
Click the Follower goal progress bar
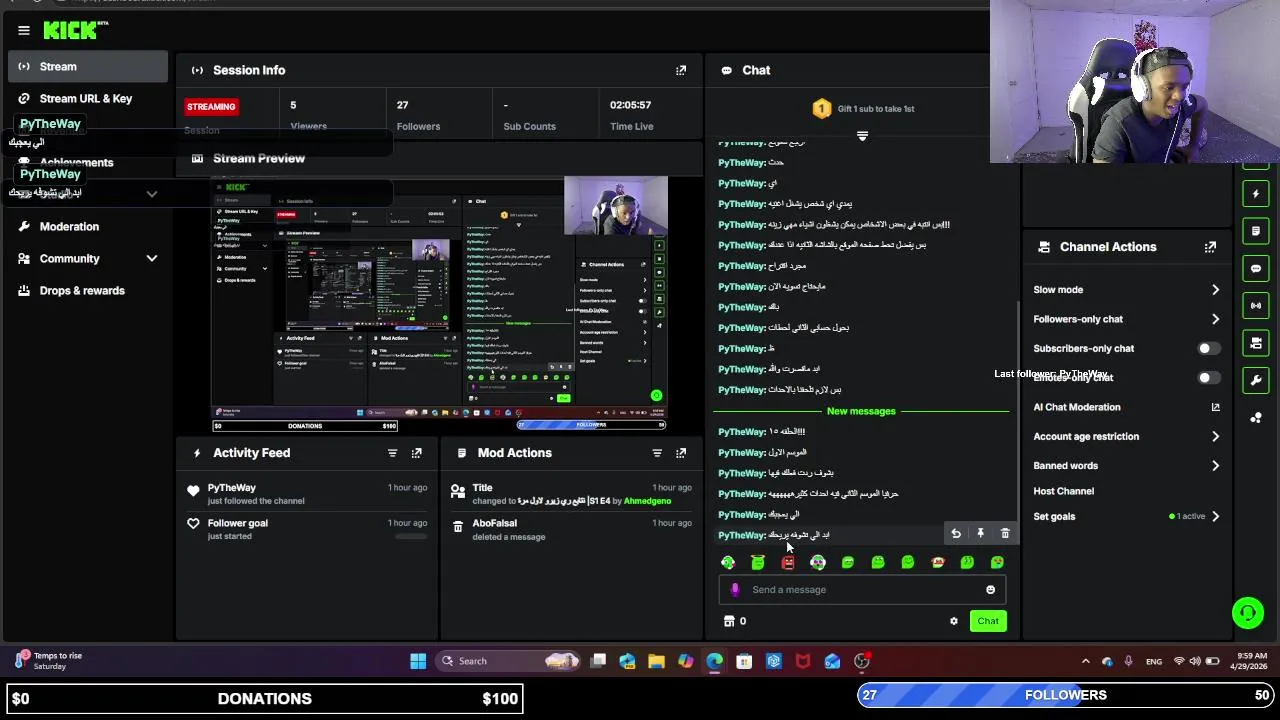(411, 537)
